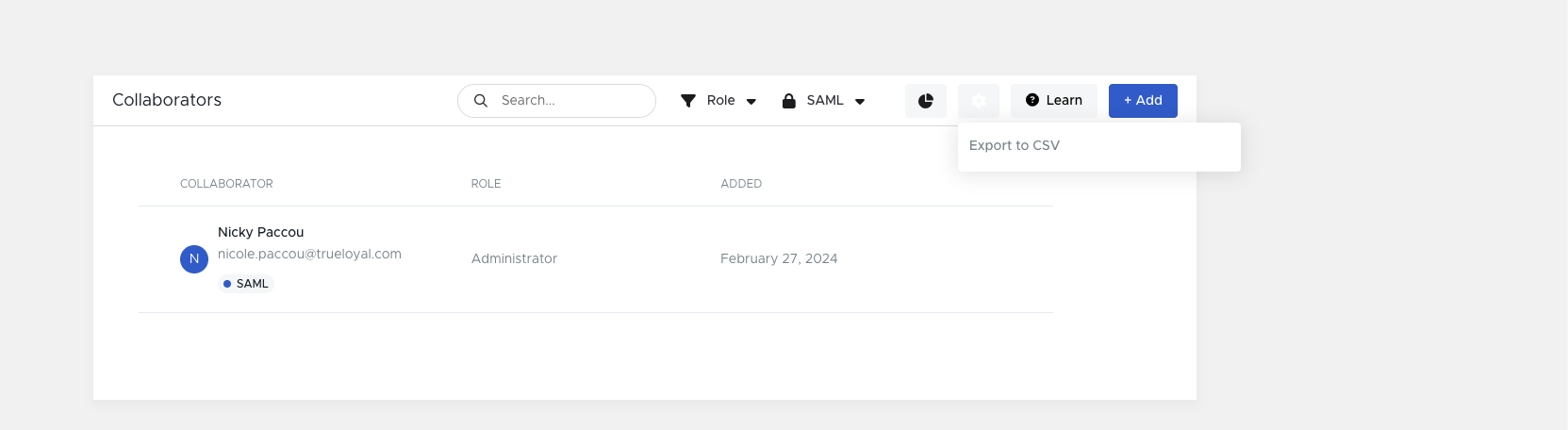Open the nicole.paccou@trueloyal.com email entry
The width and height of the screenshot is (1568, 430).
pos(309,255)
